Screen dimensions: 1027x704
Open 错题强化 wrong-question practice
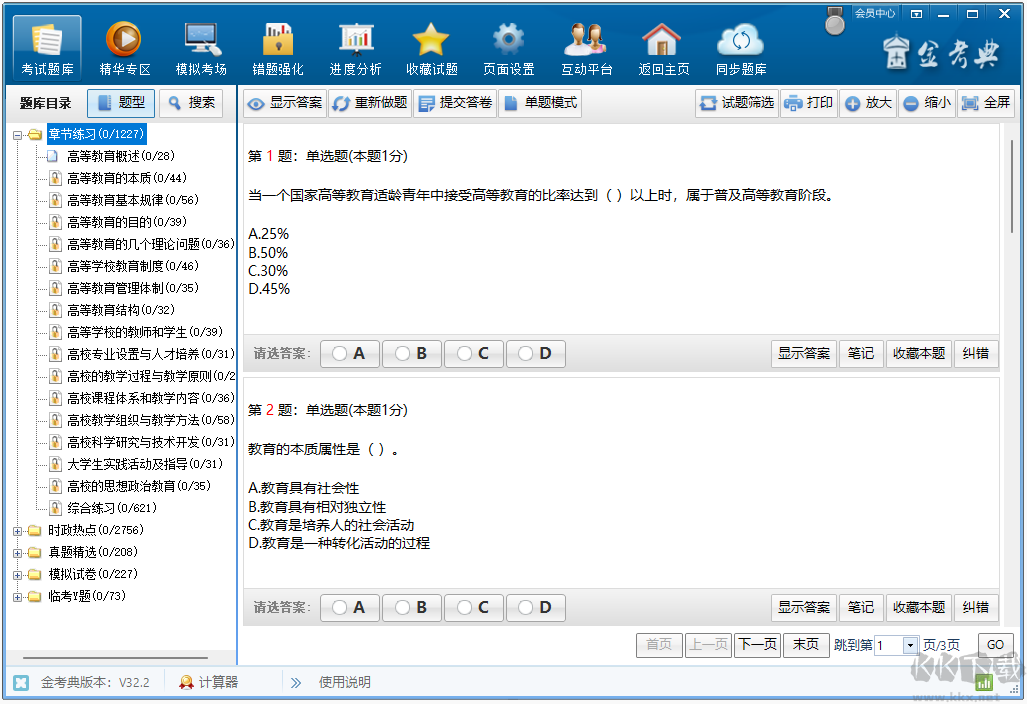coord(277,47)
